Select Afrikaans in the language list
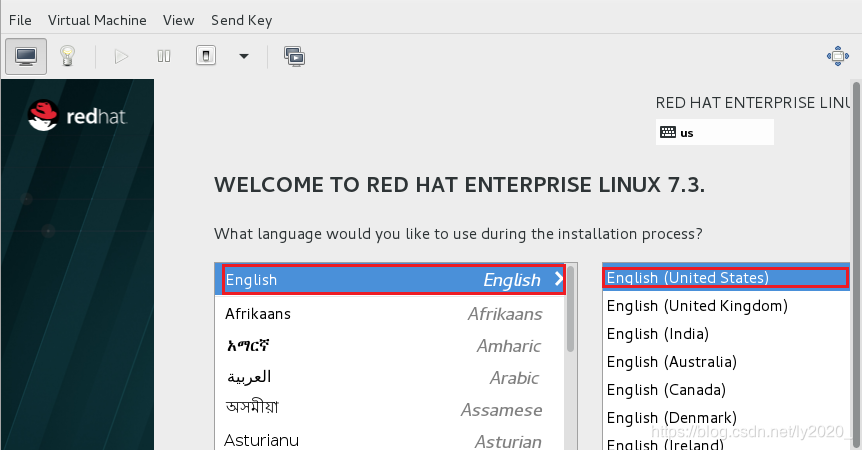Viewport: 862px width, 450px height. tap(390, 314)
